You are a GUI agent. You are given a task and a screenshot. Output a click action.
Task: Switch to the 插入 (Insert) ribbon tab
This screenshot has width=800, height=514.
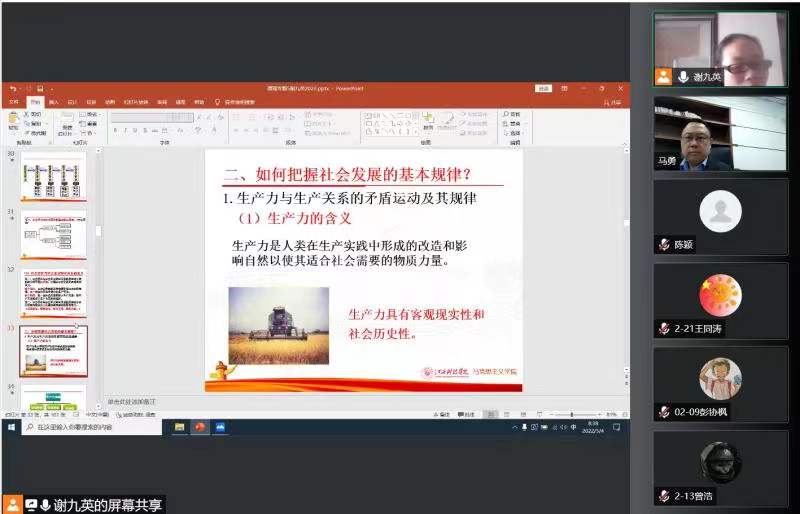54,102
